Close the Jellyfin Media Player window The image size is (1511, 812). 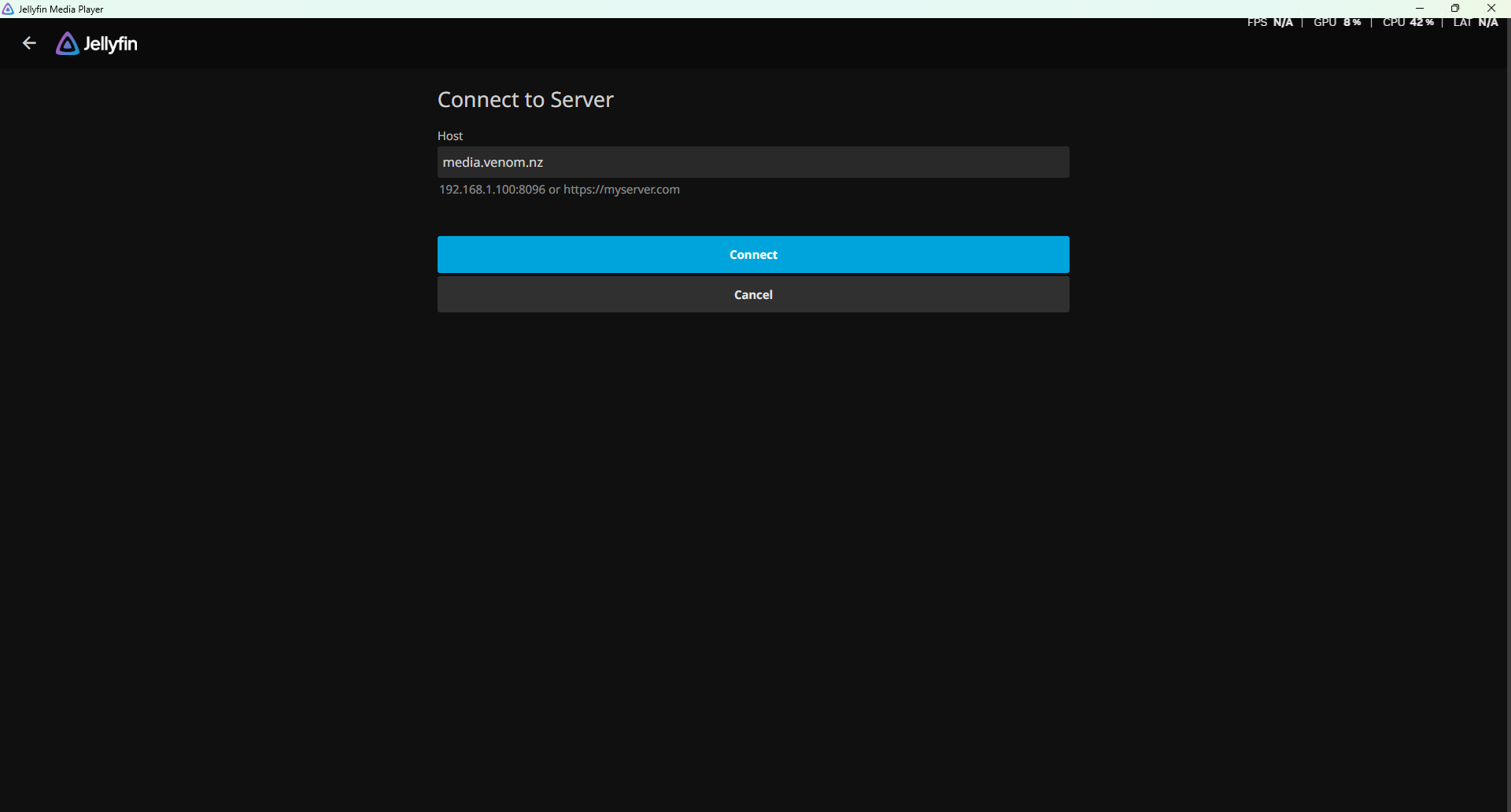click(x=1491, y=9)
